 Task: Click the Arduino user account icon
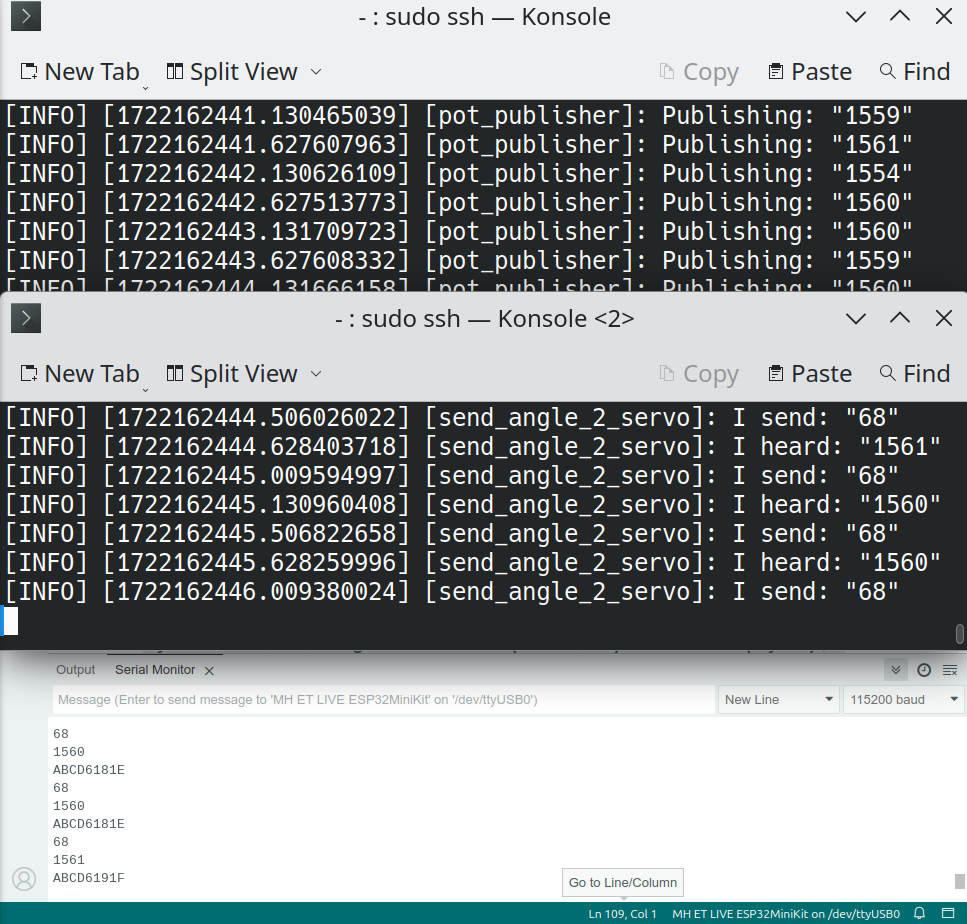(x=24, y=879)
